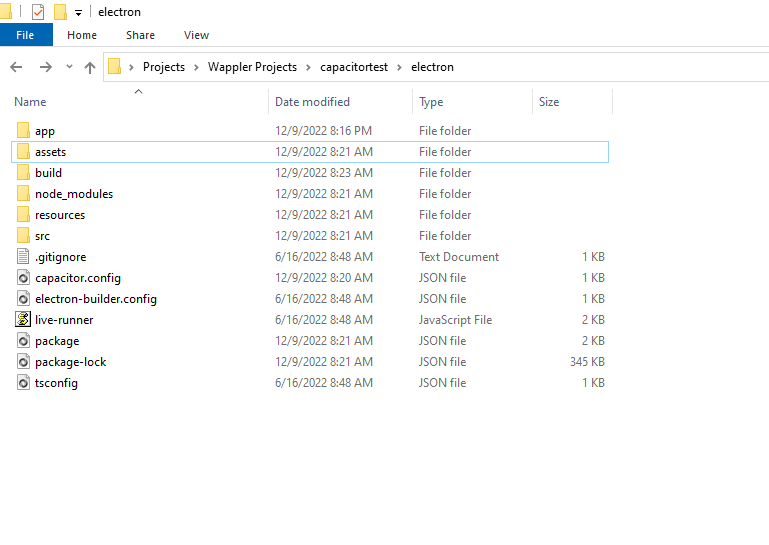Click the New Folder quick access icon
The image size is (769, 545).
pos(60,12)
